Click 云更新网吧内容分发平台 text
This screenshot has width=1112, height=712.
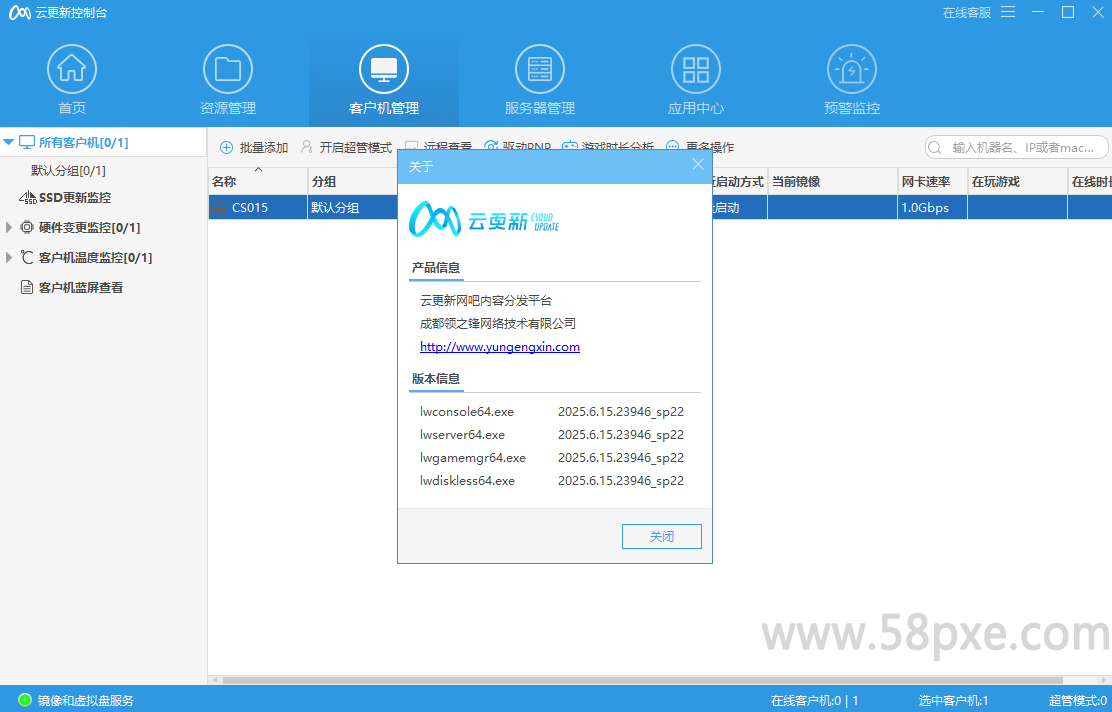[486, 301]
